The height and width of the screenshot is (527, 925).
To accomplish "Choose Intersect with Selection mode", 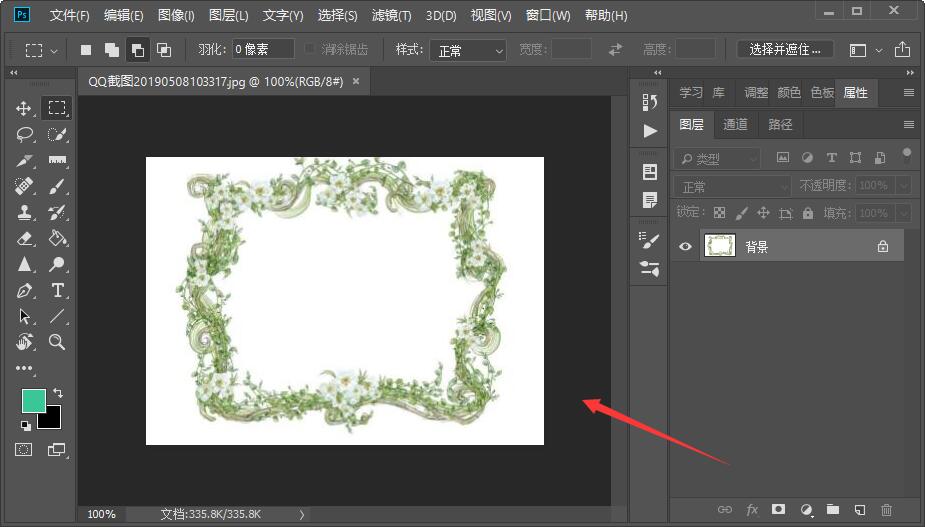I will point(164,50).
